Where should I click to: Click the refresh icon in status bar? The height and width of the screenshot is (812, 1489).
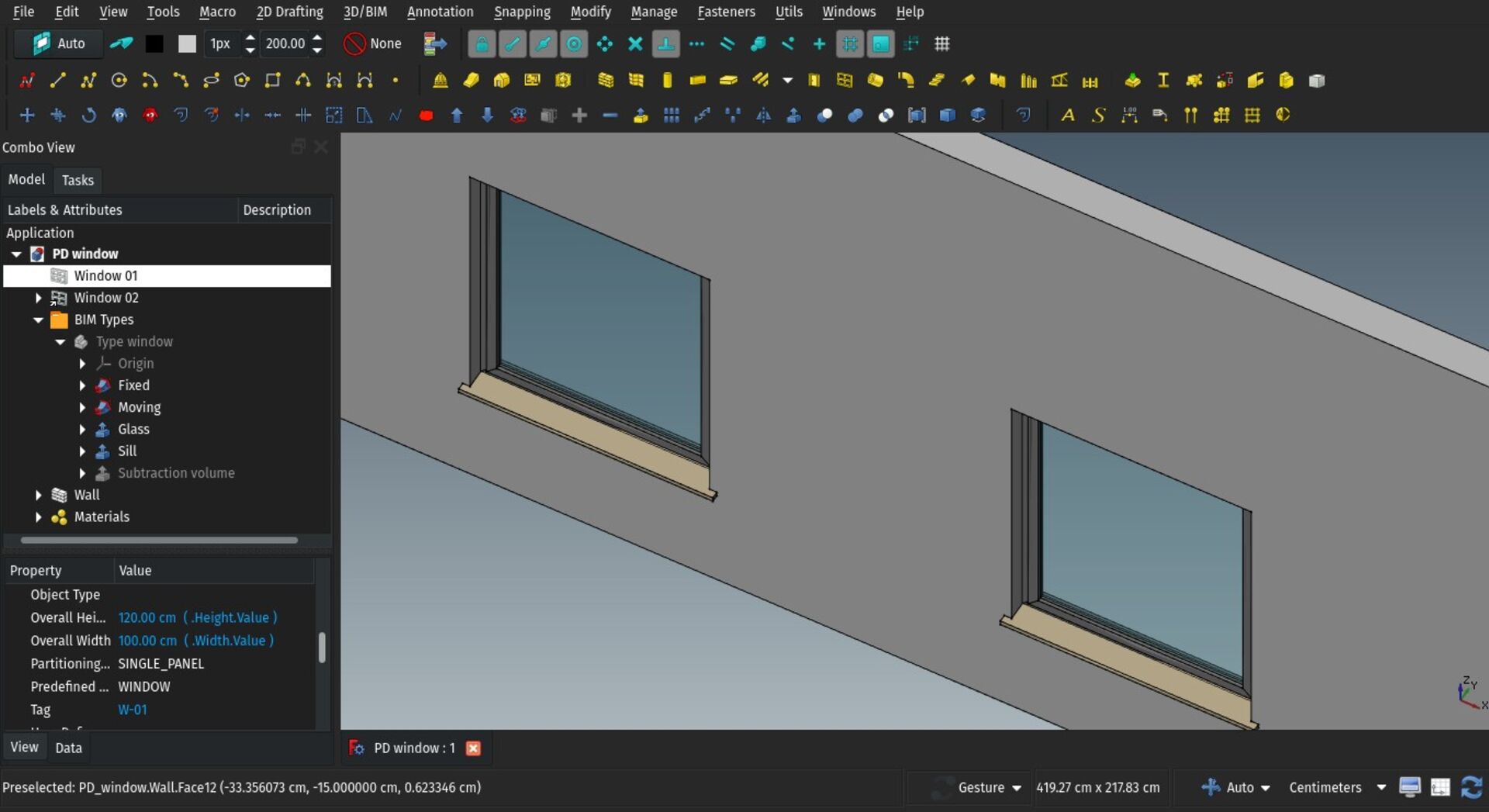pyautogui.click(x=1471, y=787)
